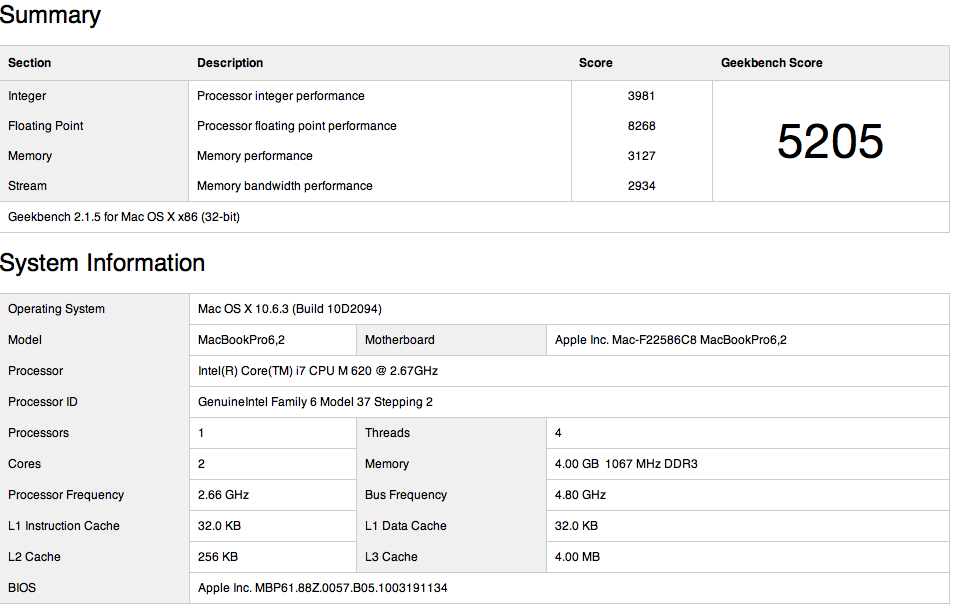Click the Stream score 2934

click(x=641, y=186)
